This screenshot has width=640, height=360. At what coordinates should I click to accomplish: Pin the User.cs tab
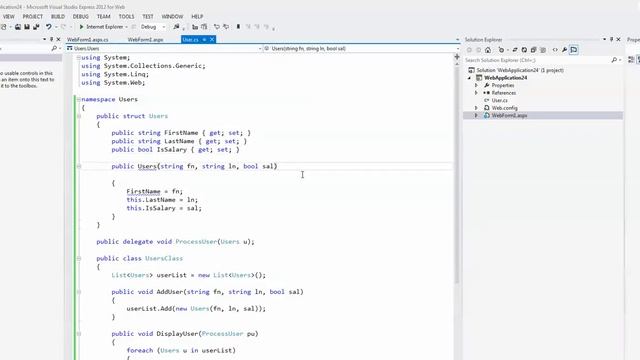[x=204, y=40]
